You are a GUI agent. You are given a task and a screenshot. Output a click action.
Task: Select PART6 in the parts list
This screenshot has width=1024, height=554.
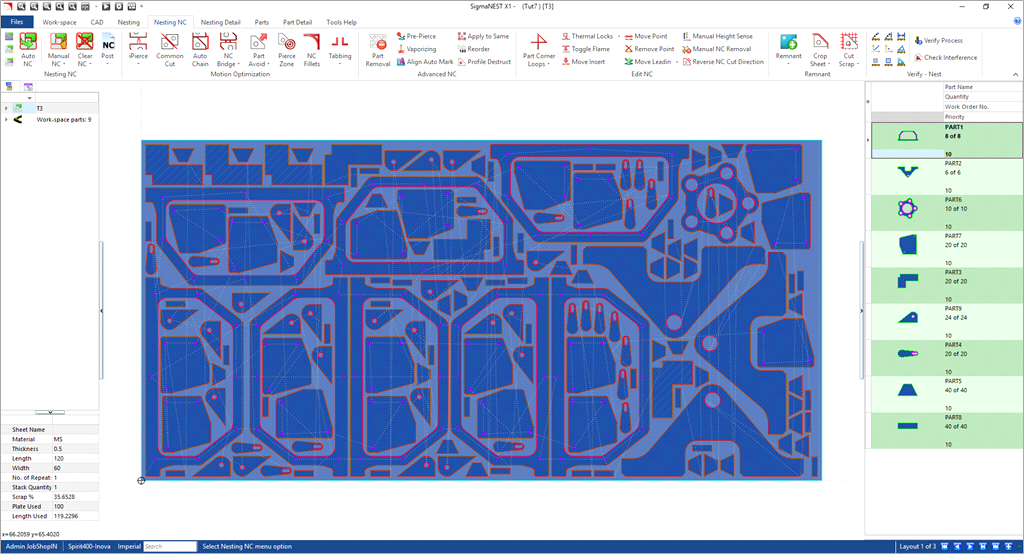coord(947,213)
